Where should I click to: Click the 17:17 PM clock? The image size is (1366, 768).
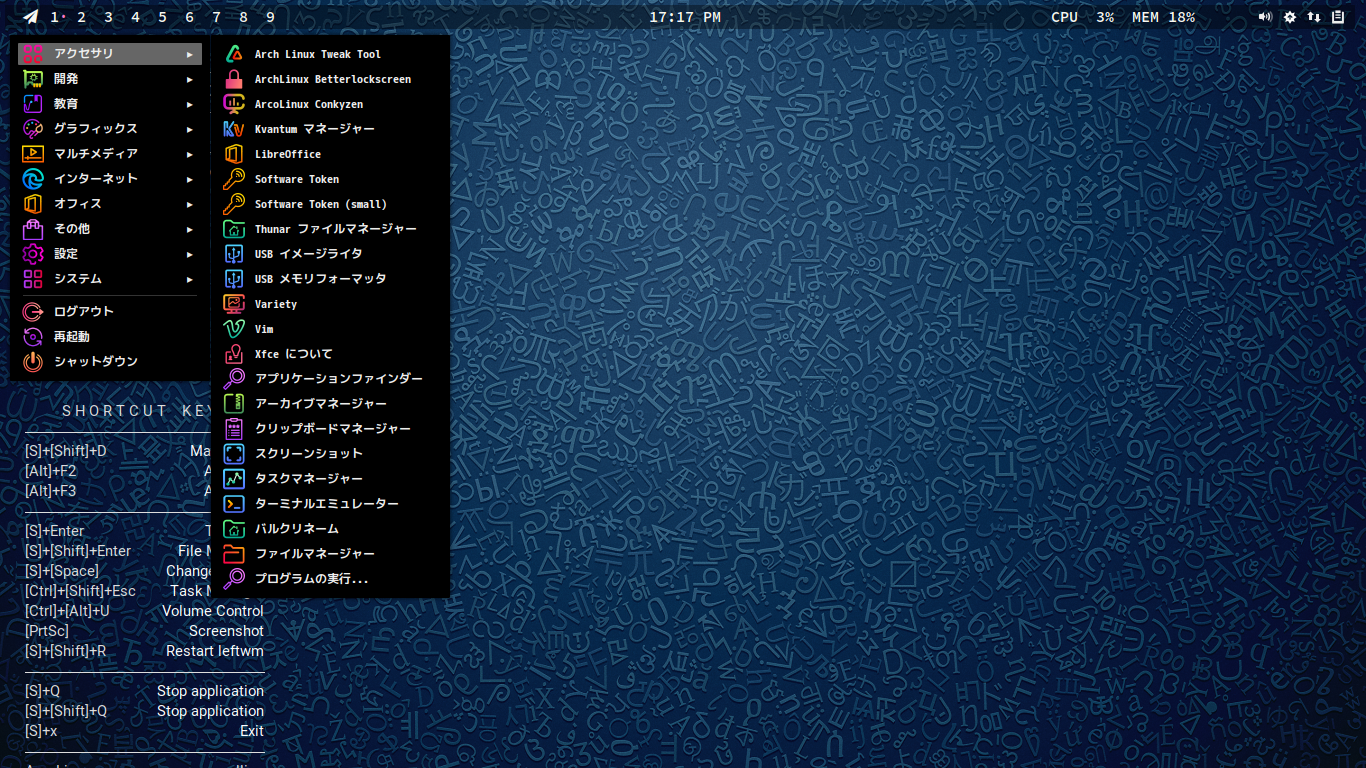point(685,17)
